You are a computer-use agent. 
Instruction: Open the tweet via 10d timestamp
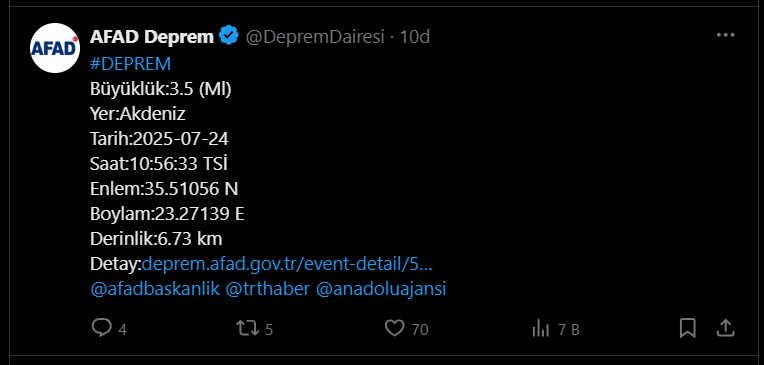[415, 37]
